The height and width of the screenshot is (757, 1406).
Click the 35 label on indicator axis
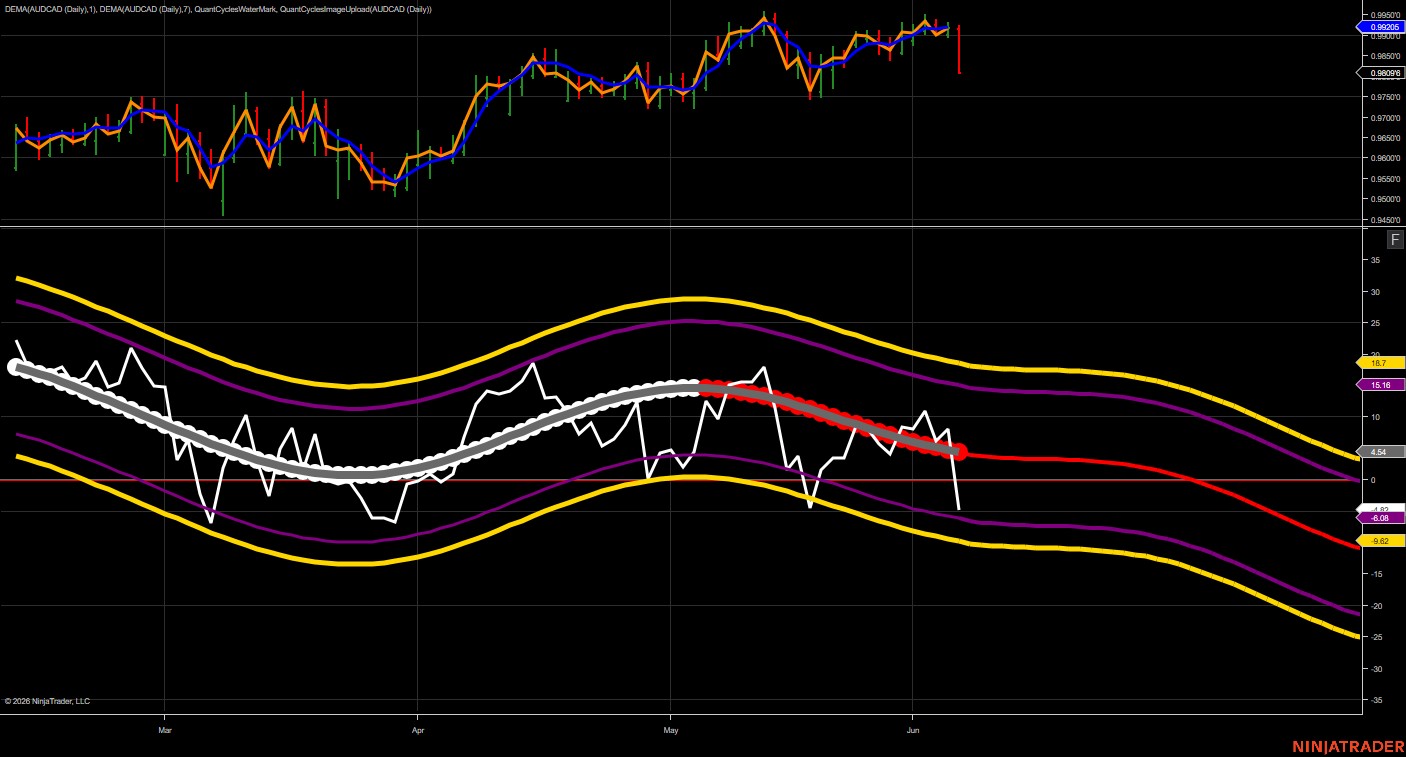[1375, 260]
